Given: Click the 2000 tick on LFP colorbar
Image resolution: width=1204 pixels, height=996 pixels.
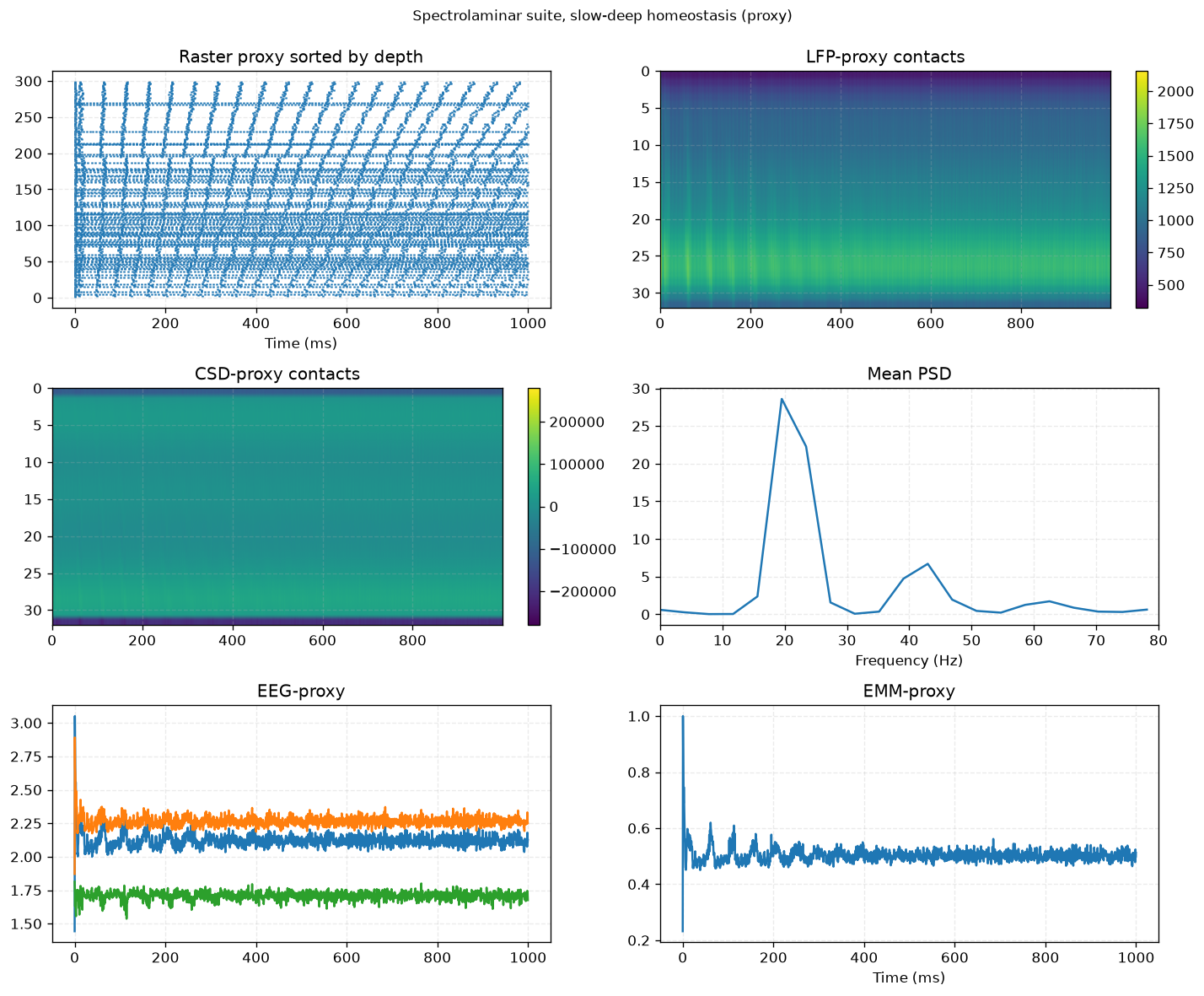Looking at the screenshot, I should tap(1174, 91).
